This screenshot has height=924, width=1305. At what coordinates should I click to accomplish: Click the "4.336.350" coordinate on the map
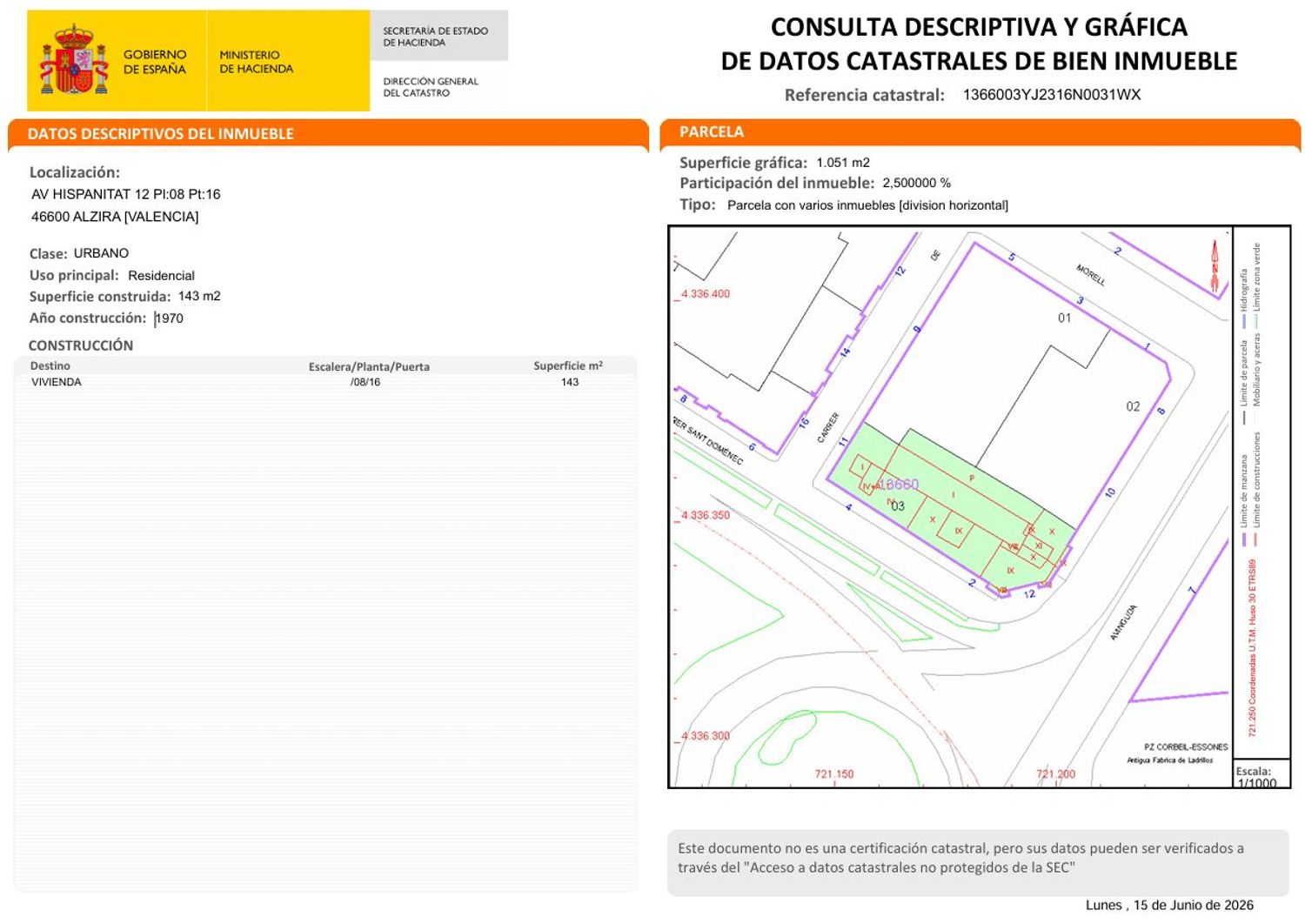(706, 515)
